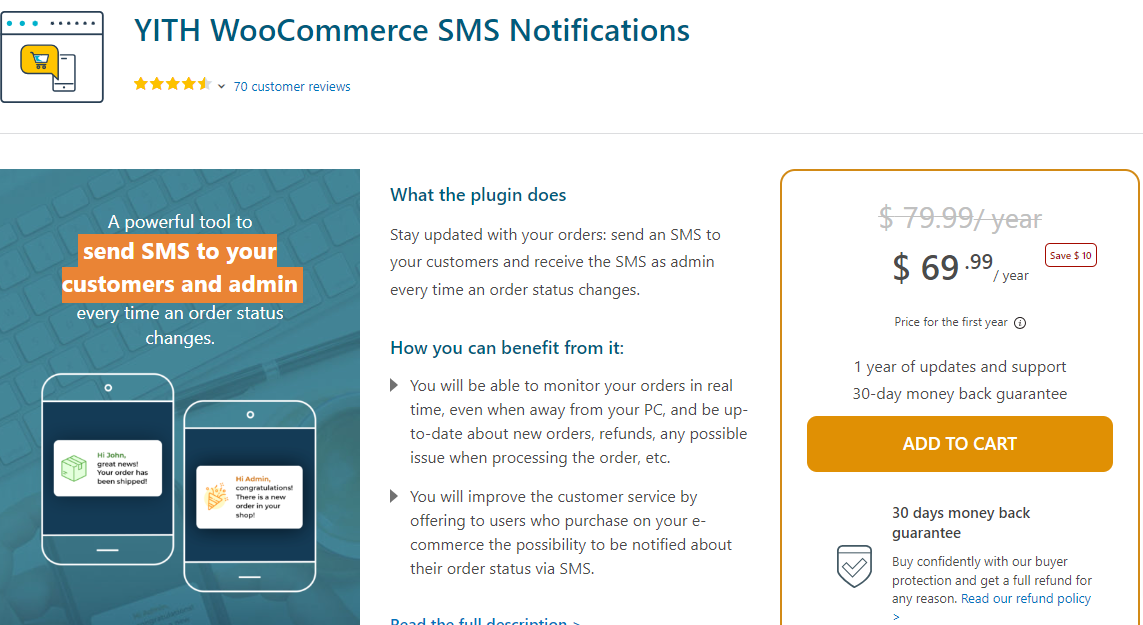This screenshot has height=625, width=1143.
Task: Click the arrow bullet before the real-time monitoring benefit
Action: [x=394, y=387]
